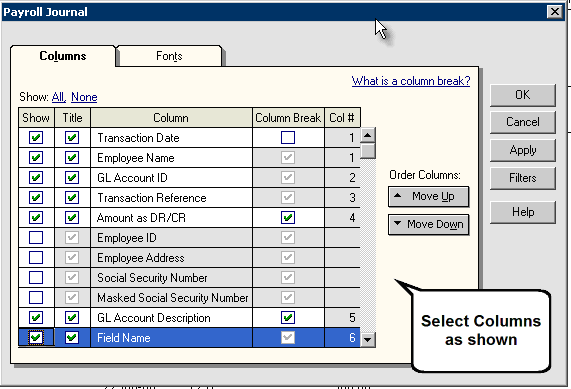This screenshot has height=389, width=571.
Task: Enable Column Break for Transaction Date
Action: coord(288,138)
